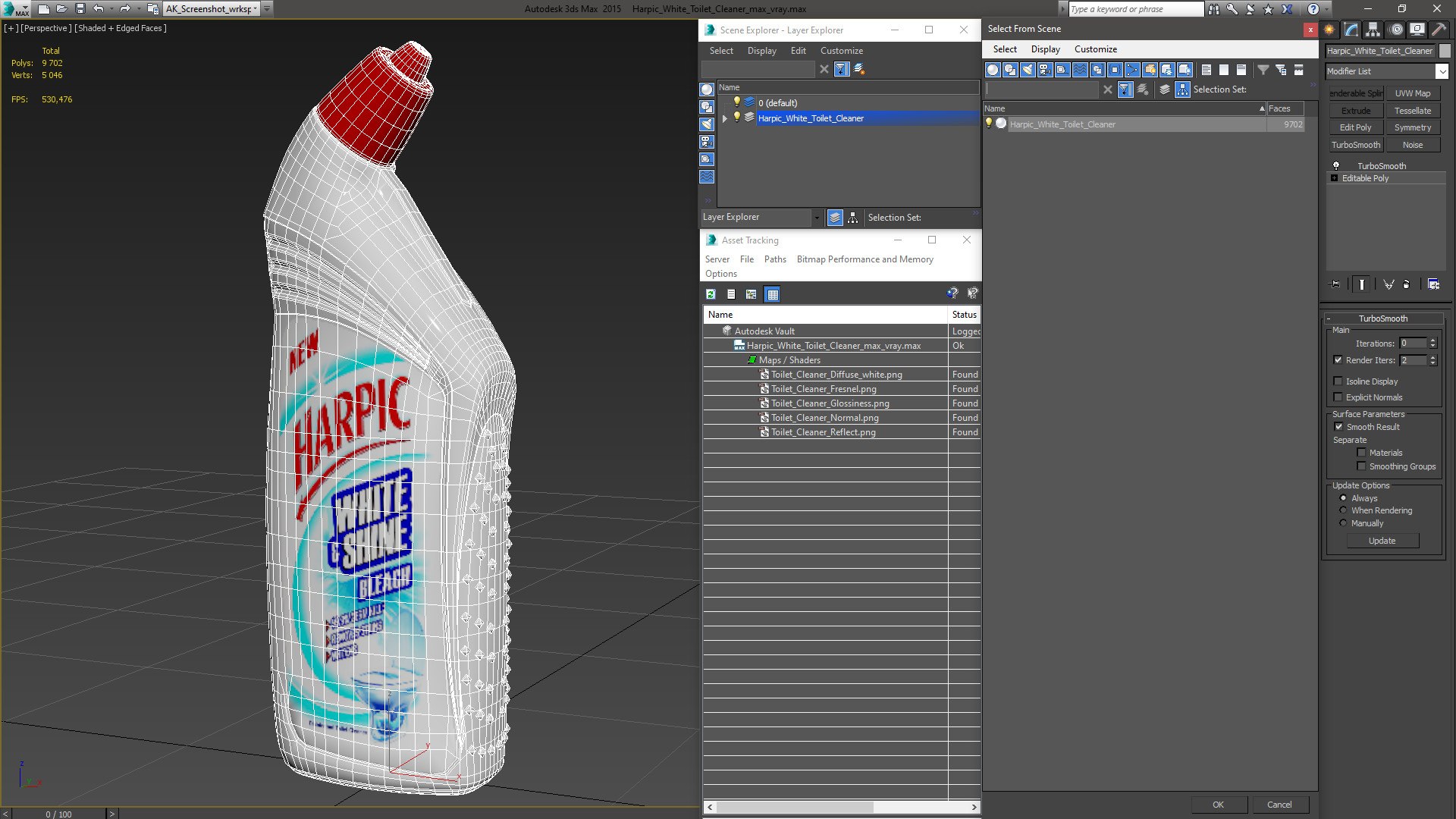Image resolution: width=1456 pixels, height=819 pixels.
Task: Expand the Editable Poly stack entry
Action: 1335,178
